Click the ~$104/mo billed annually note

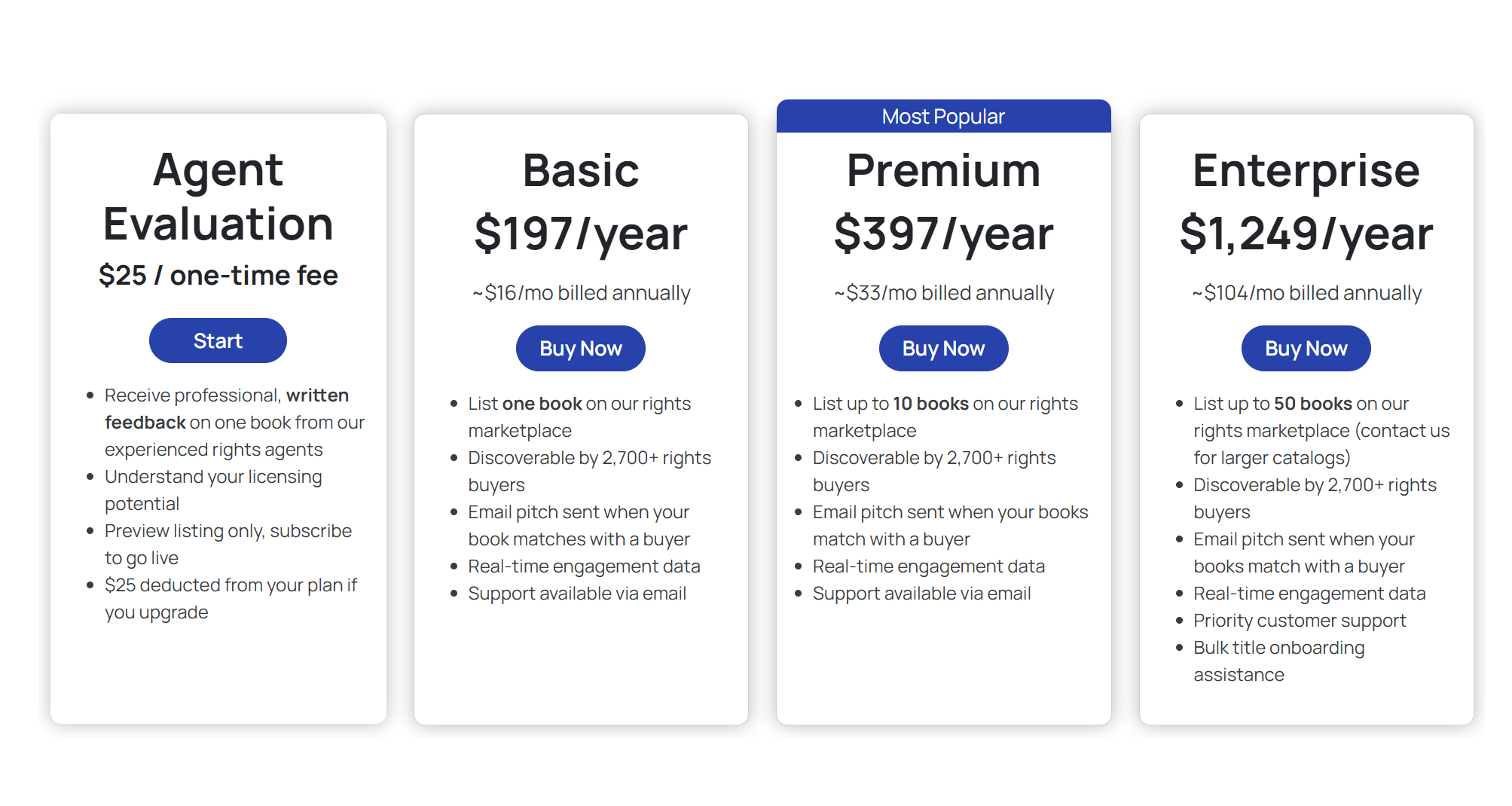click(1306, 293)
